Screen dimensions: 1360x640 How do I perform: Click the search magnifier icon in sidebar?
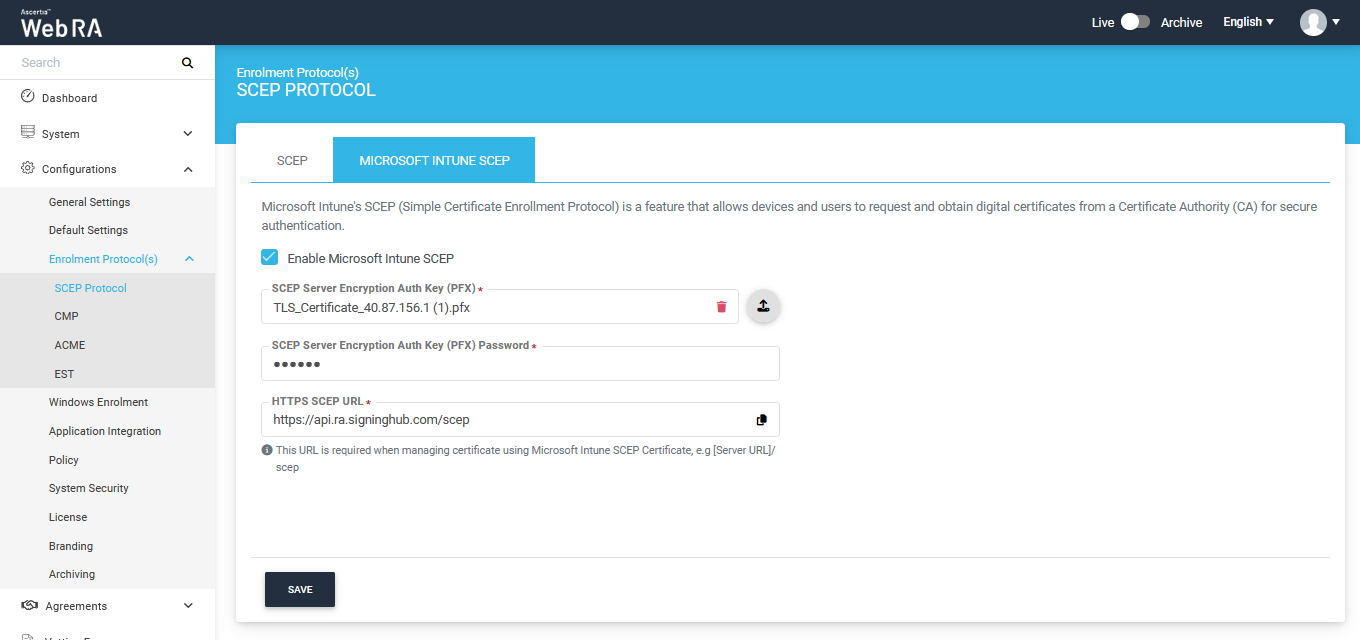(x=187, y=63)
